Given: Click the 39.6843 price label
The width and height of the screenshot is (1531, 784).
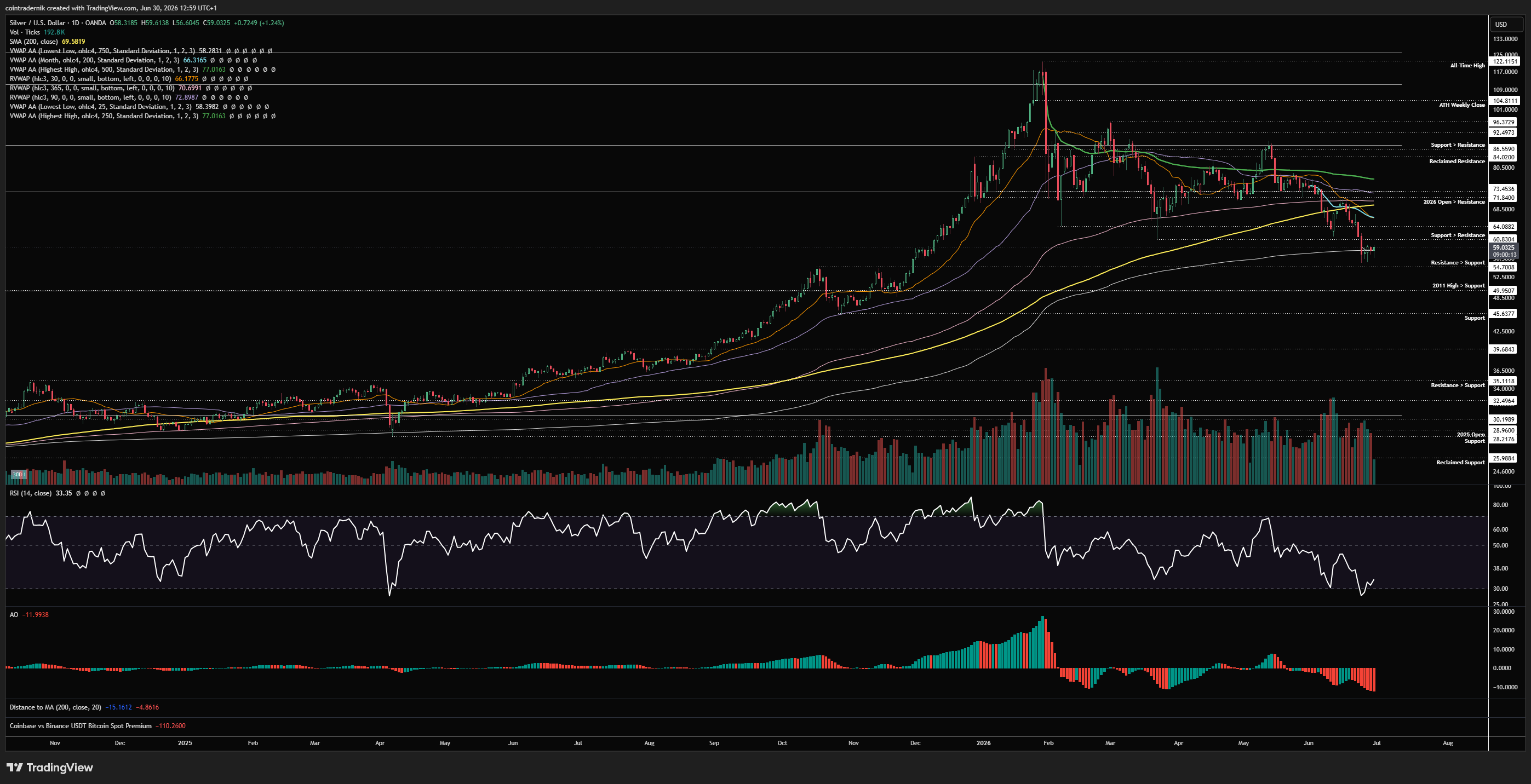Looking at the screenshot, I should coord(1504,349).
